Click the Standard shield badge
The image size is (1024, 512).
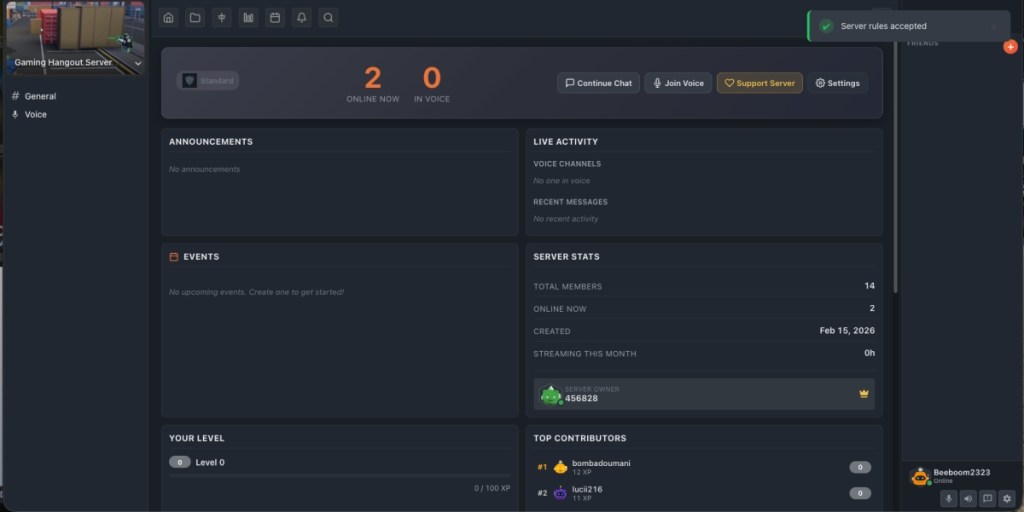(208, 81)
